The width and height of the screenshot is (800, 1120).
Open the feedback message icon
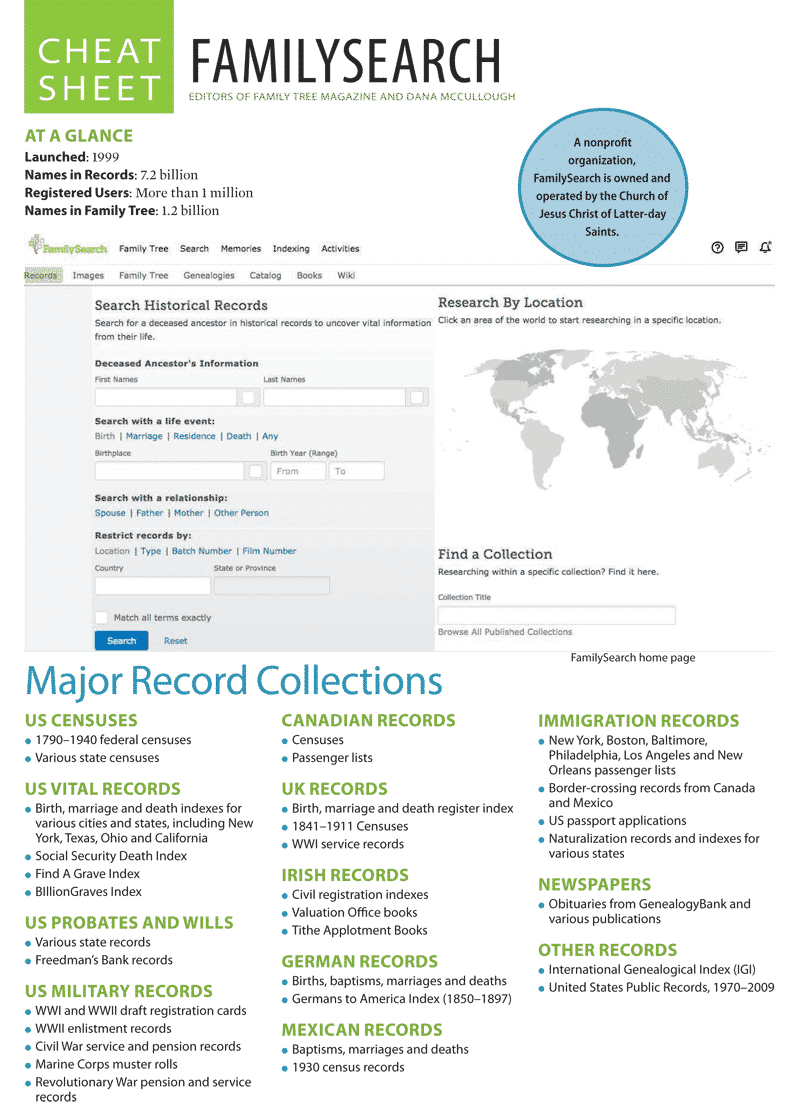pyautogui.click(x=741, y=247)
